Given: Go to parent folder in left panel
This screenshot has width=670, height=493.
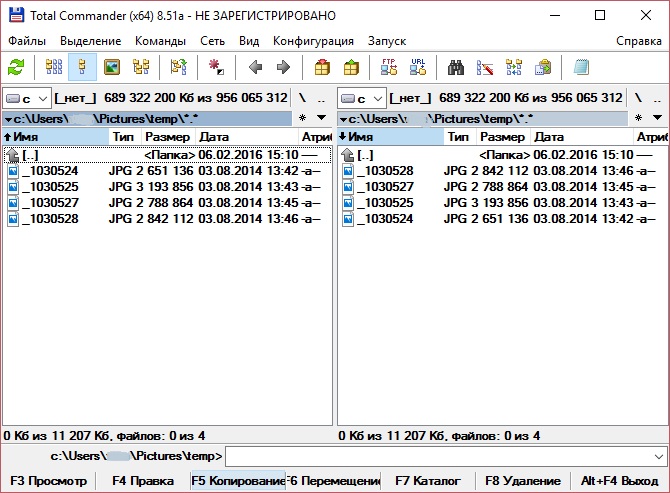Looking at the screenshot, I should click(x=321, y=99).
